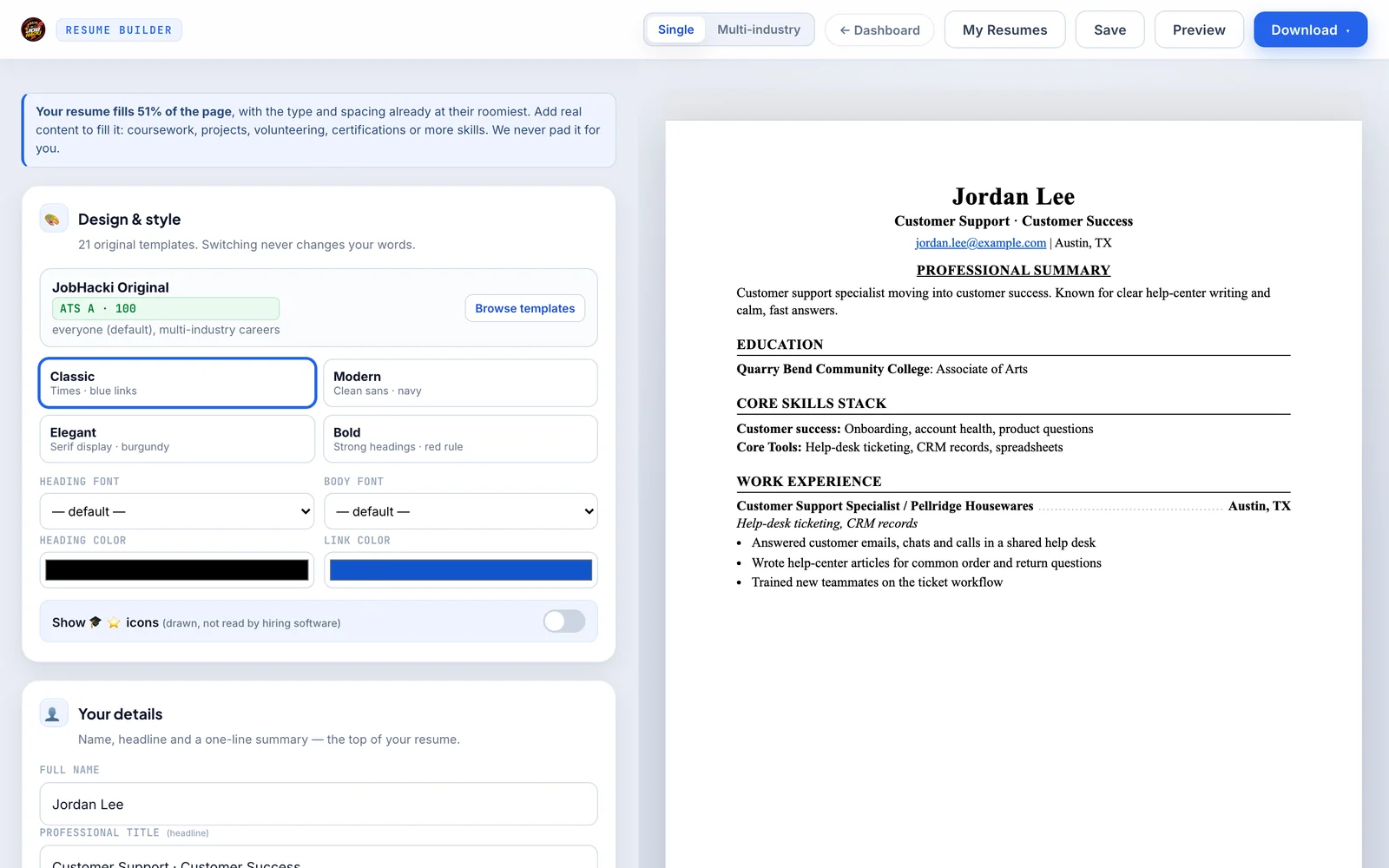The image size is (1389, 868).
Task: Click the Professional Summary heading in preview
Action: coord(1013,270)
